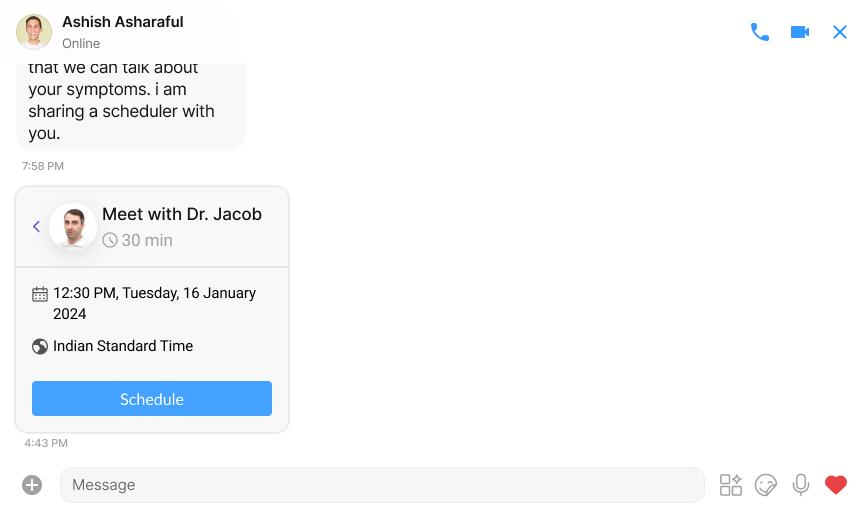Click in the Message input field
This screenshot has width=868, height=517.
click(382, 485)
